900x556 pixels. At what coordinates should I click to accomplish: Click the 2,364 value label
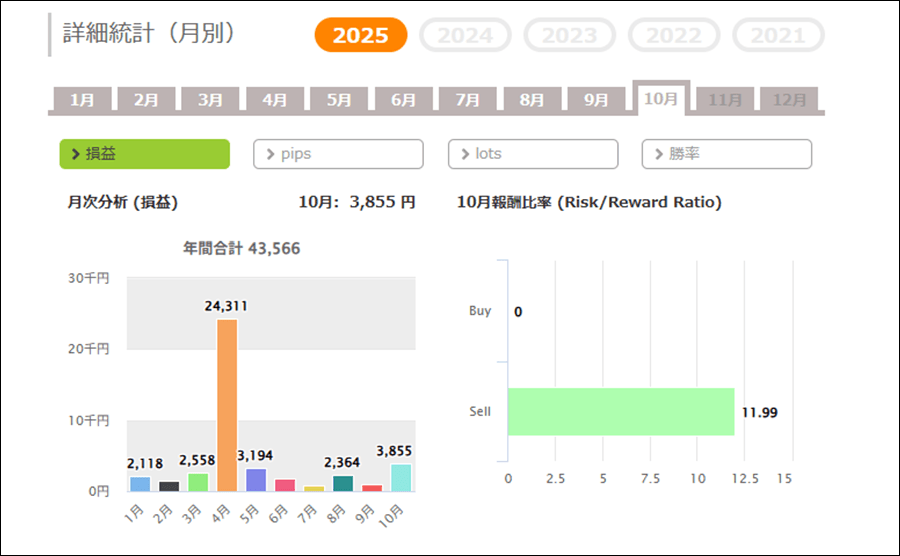(x=342, y=462)
